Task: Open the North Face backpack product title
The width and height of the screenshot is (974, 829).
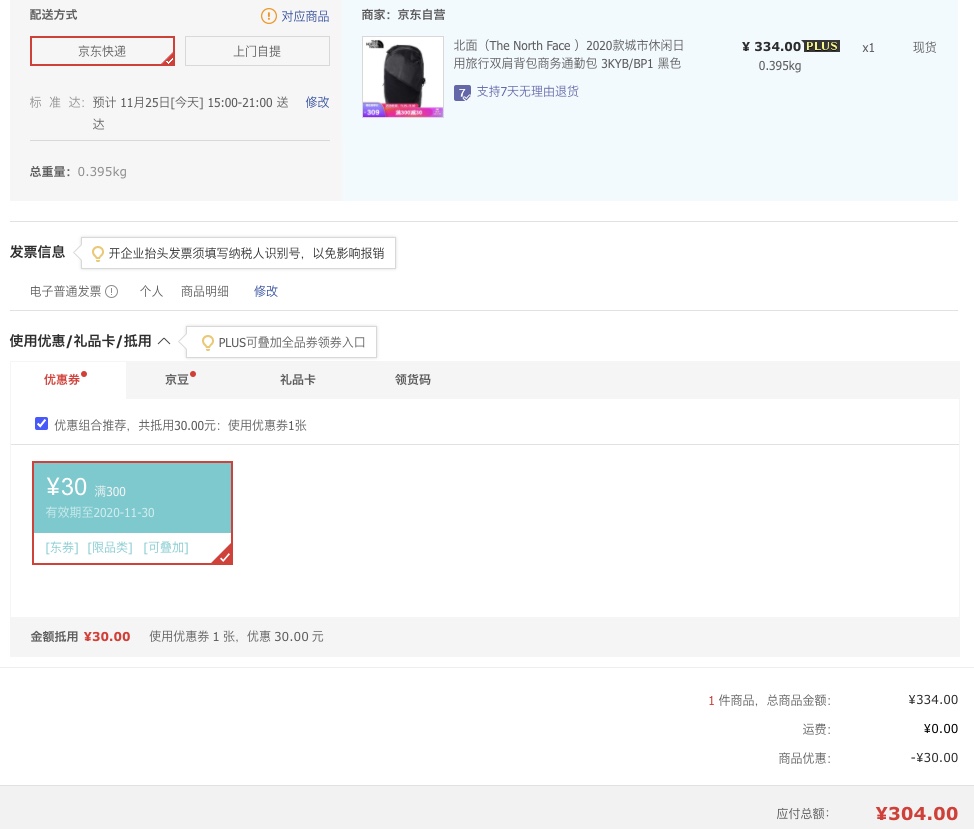Action: pyautogui.click(x=568, y=54)
